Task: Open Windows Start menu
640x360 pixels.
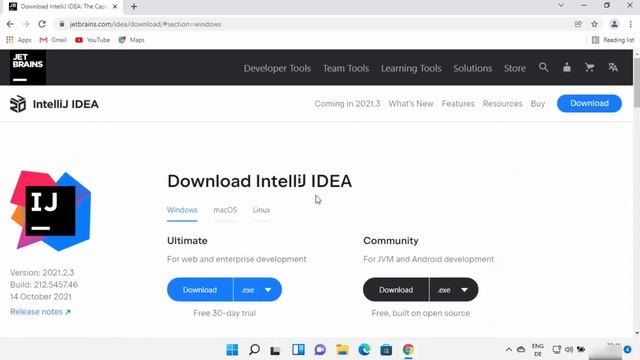Action: point(232,350)
